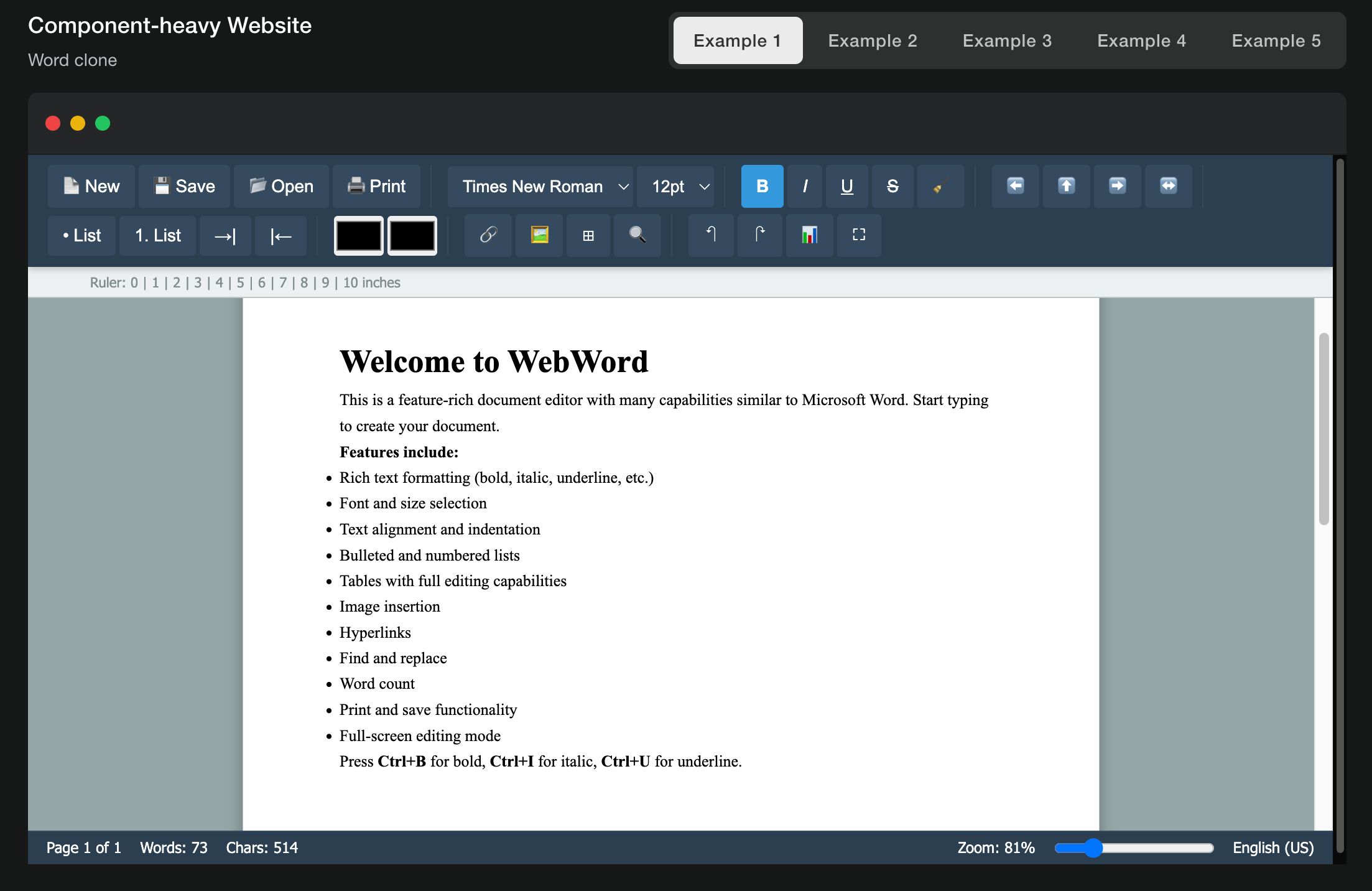Viewport: 1372px width, 891px height.
Task: Open the text color swatch
Action: coord(358,236)
